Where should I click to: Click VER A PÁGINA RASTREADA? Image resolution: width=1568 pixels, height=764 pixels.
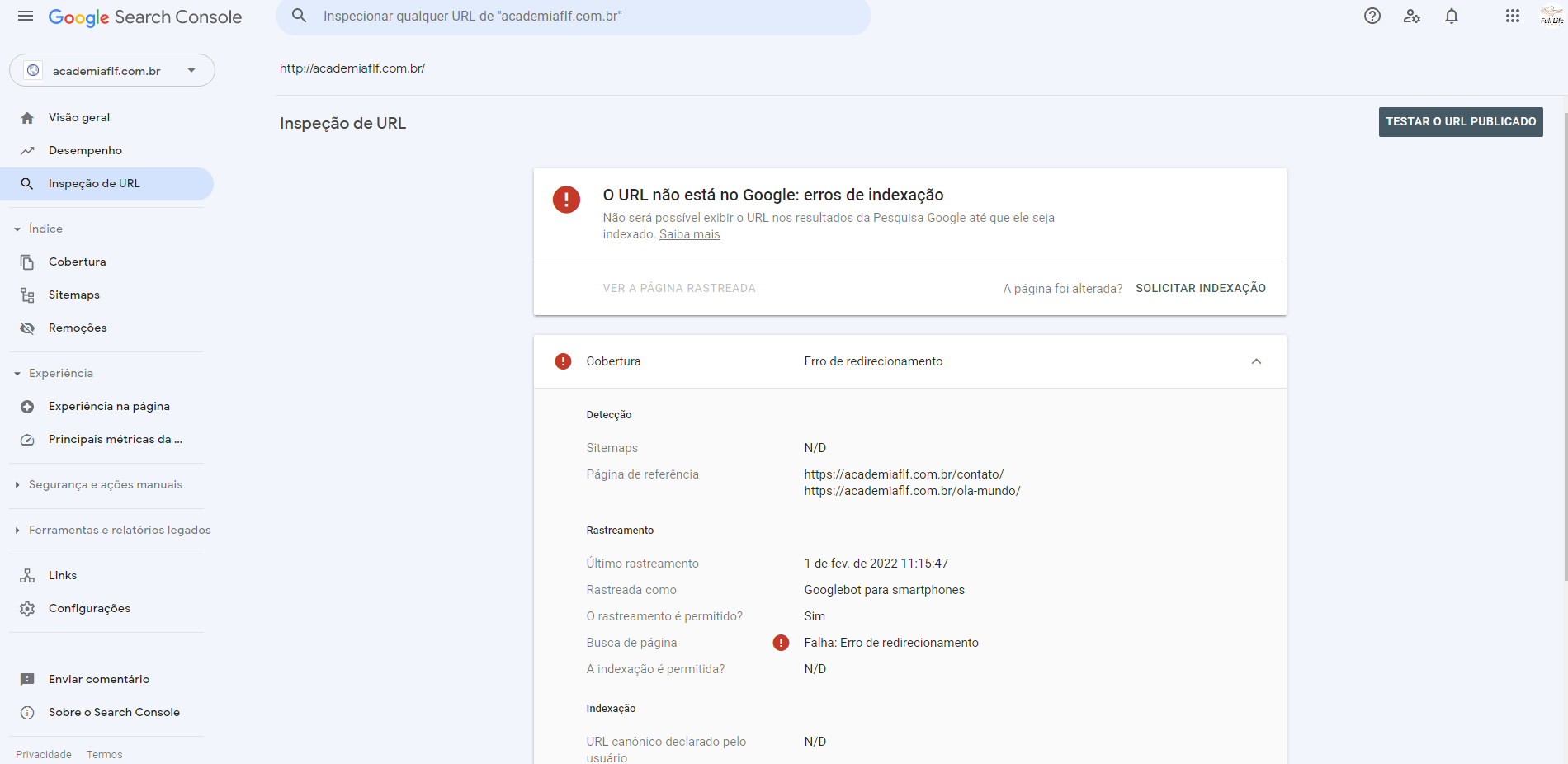[x=679, y=289]
